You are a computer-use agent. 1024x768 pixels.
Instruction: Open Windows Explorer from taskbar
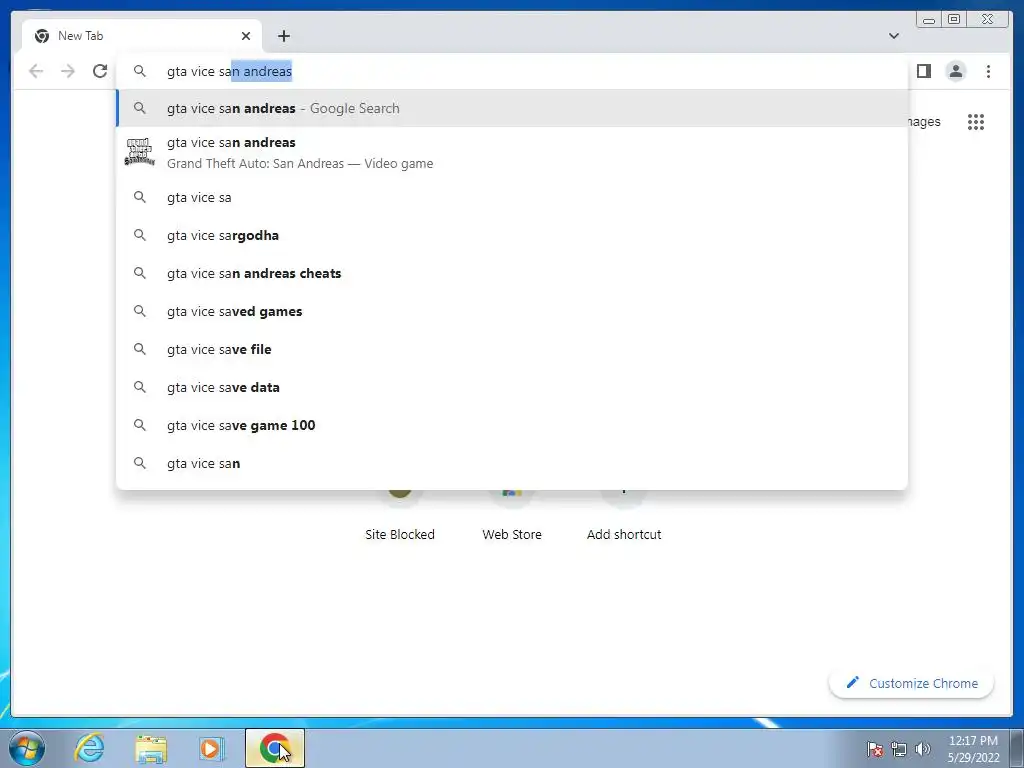tap(150, 748)
